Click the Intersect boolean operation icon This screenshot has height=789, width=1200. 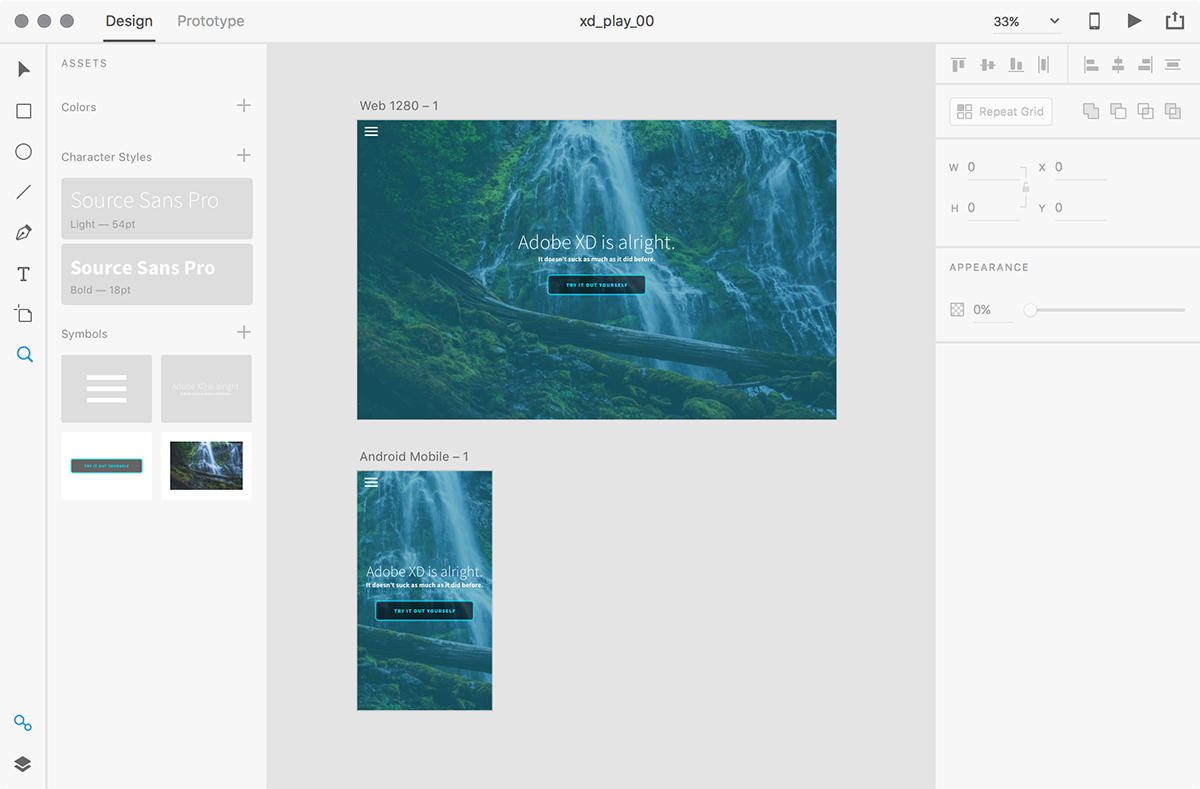click(1146, 111)
